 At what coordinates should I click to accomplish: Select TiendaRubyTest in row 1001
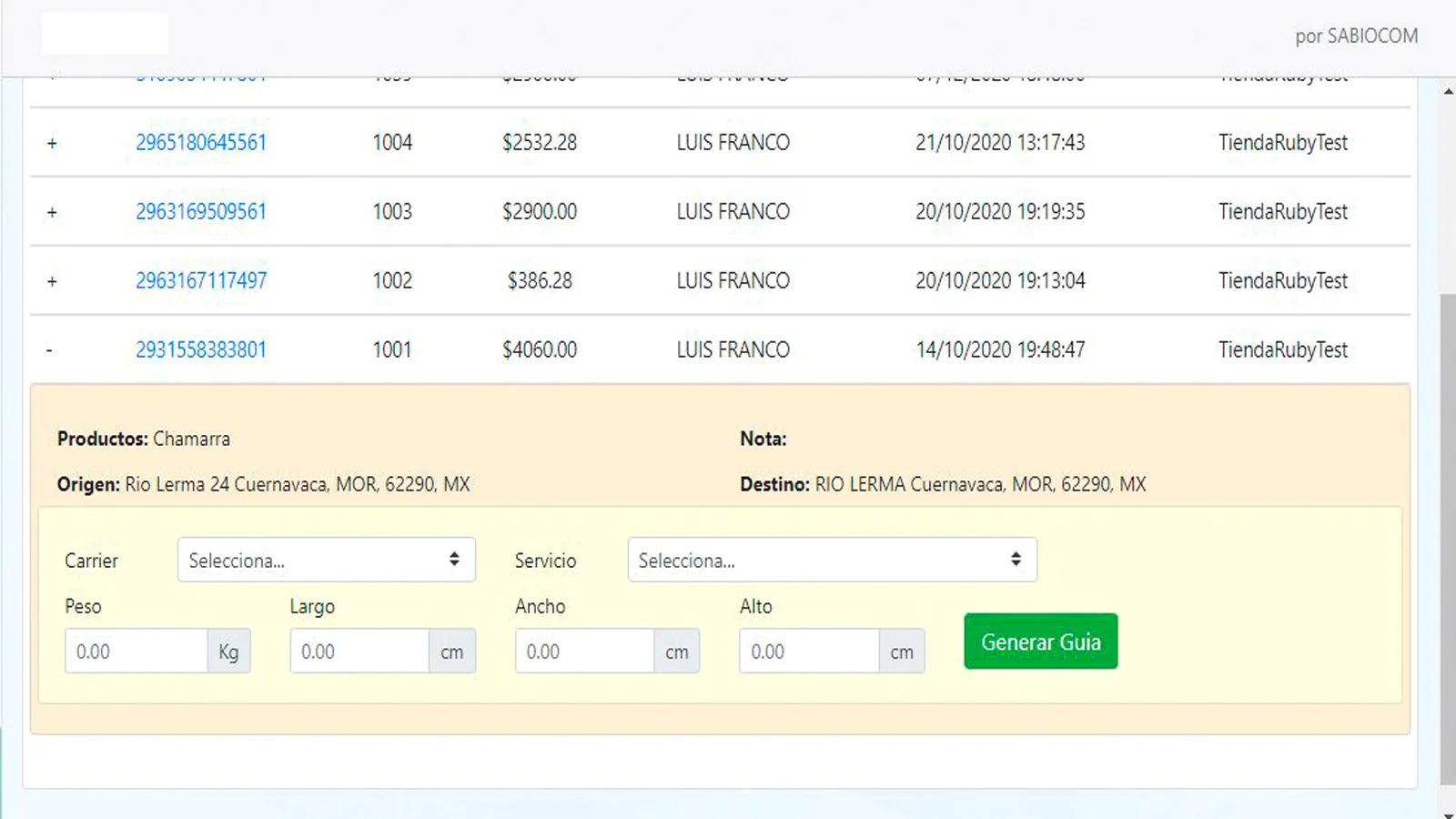coord(1283,350)
